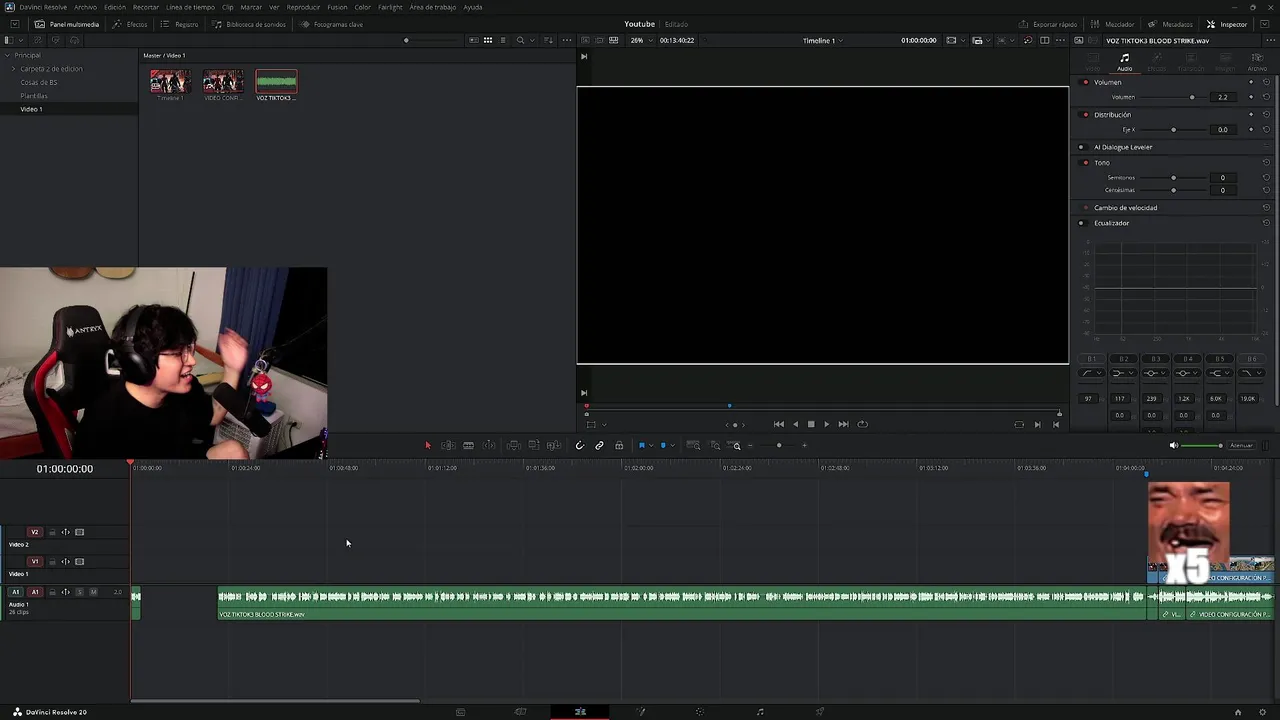
Task: Toggle loop playback icon
Action: click(862, 424)
